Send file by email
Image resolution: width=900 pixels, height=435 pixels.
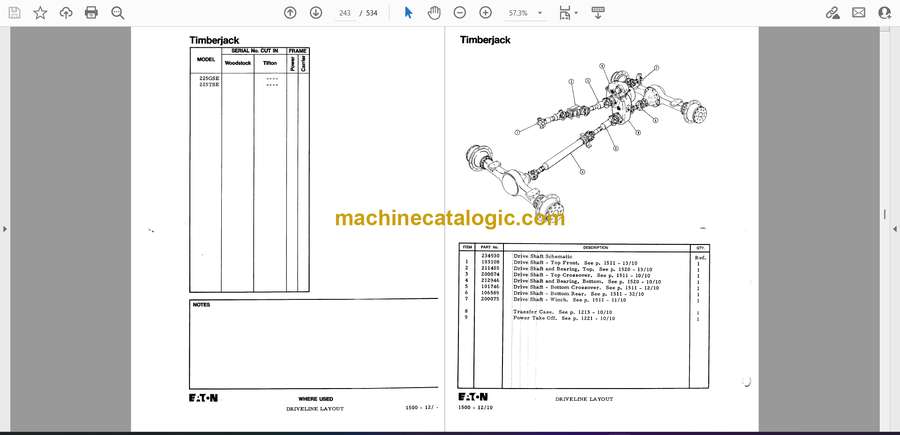(859, 13)
